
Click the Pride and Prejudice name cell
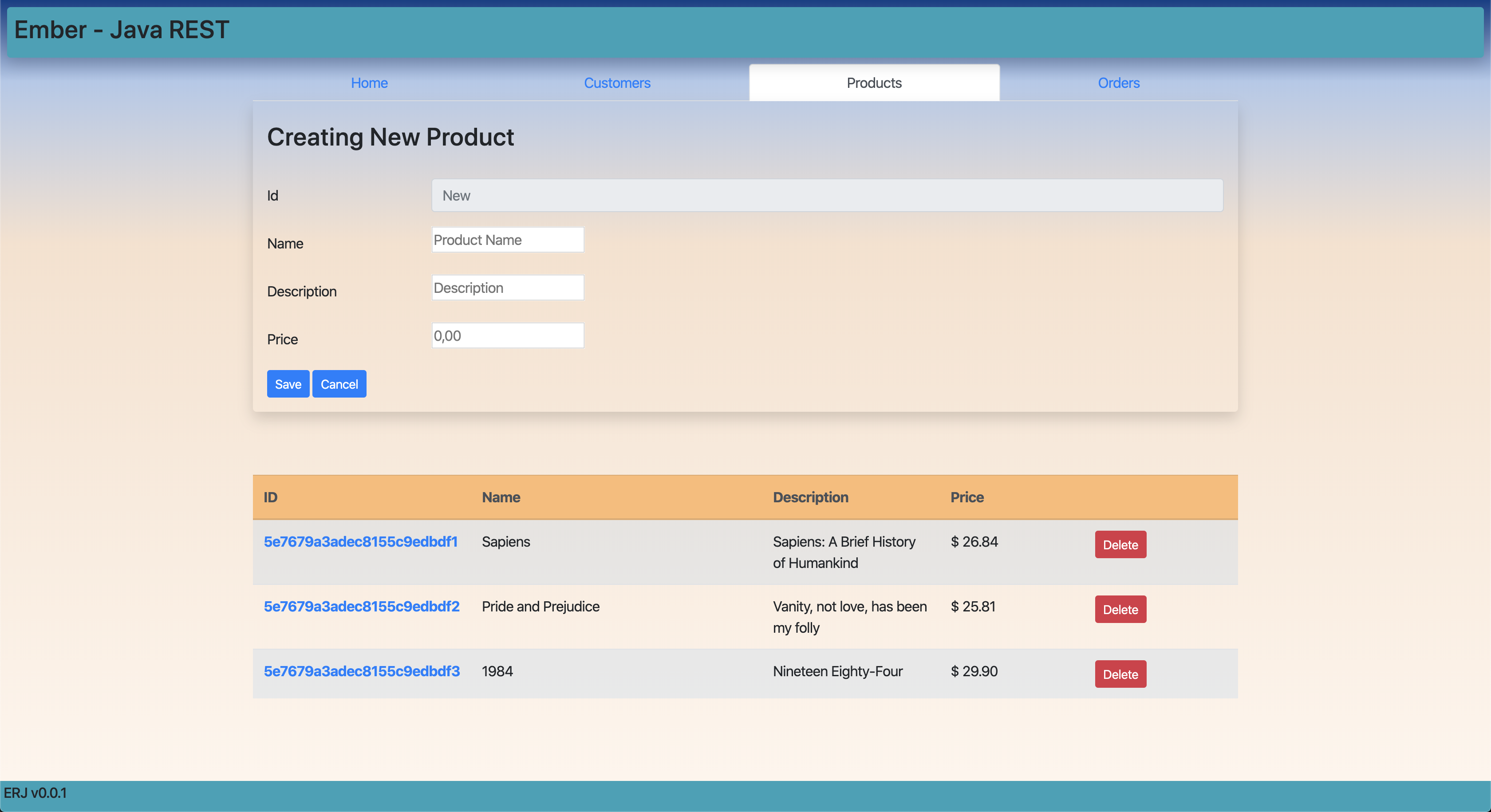point(540,607)
